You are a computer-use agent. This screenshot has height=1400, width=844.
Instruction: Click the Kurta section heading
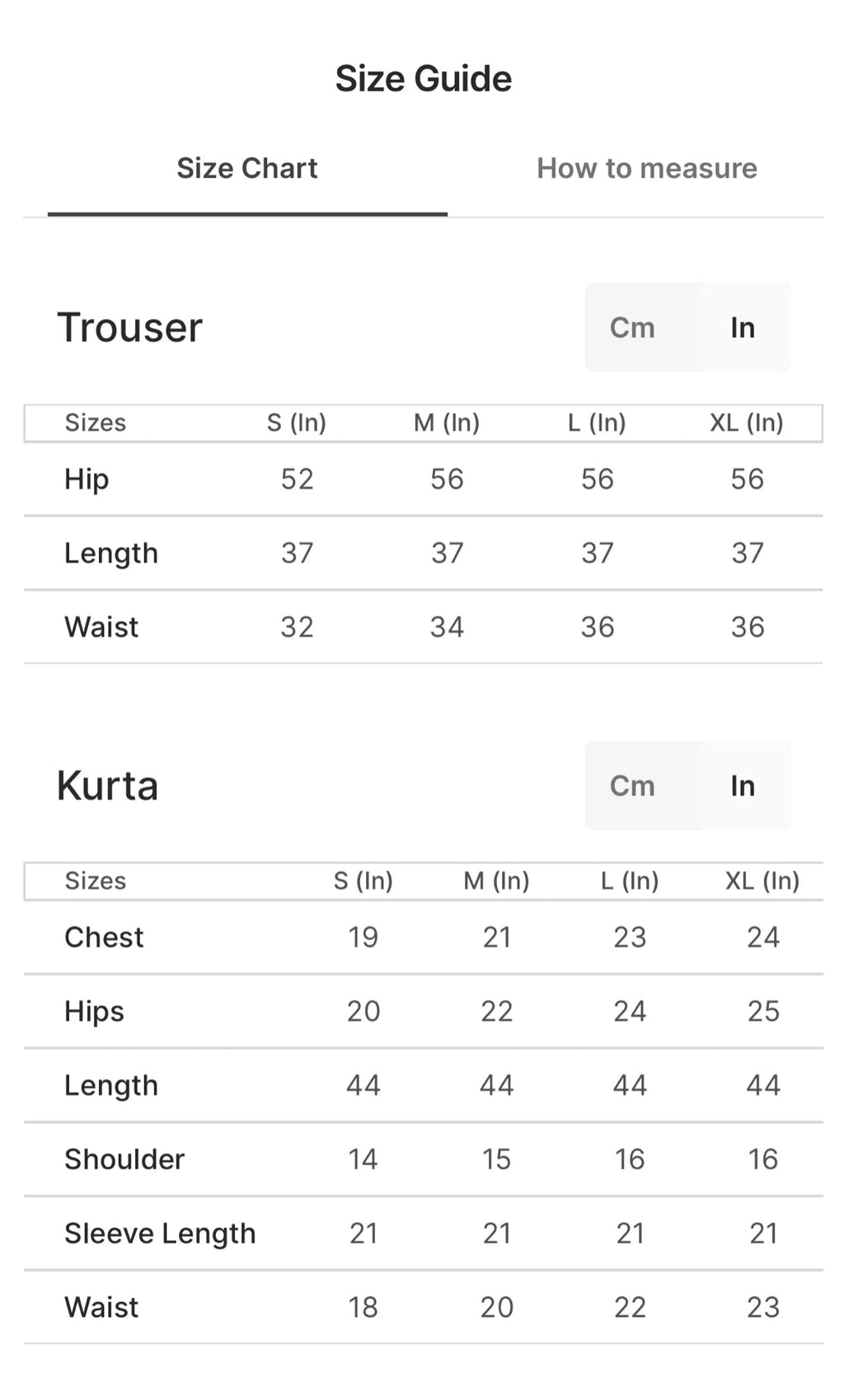(x=107, y=786)
